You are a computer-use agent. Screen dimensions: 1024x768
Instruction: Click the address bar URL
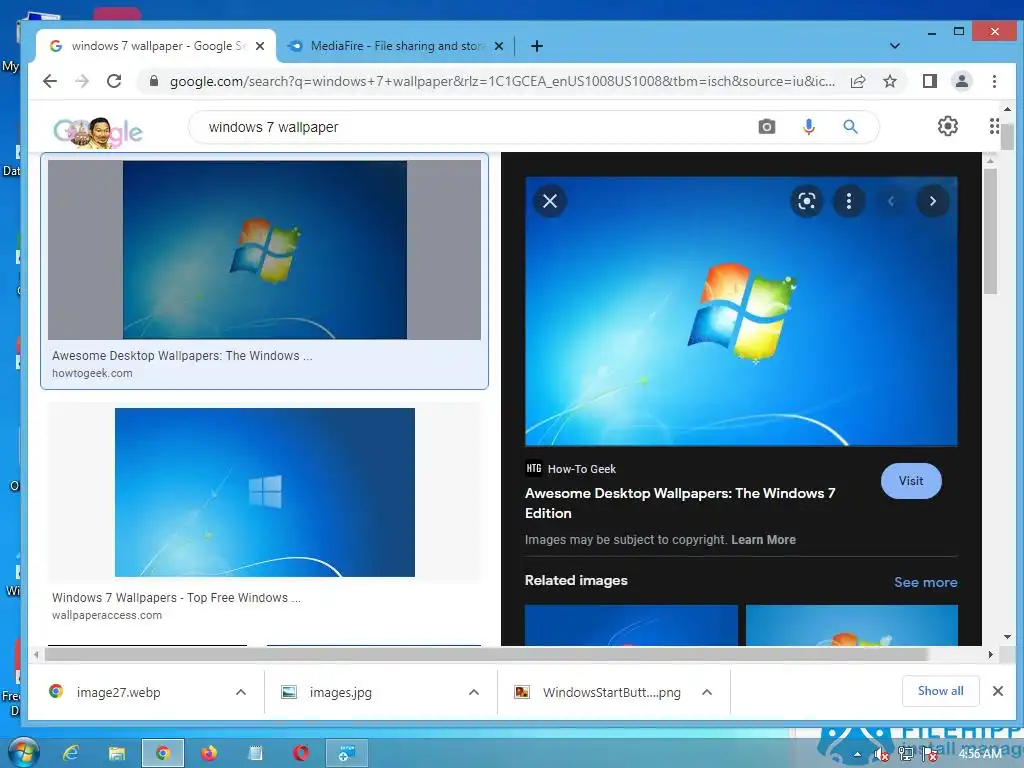click(502, 81)
